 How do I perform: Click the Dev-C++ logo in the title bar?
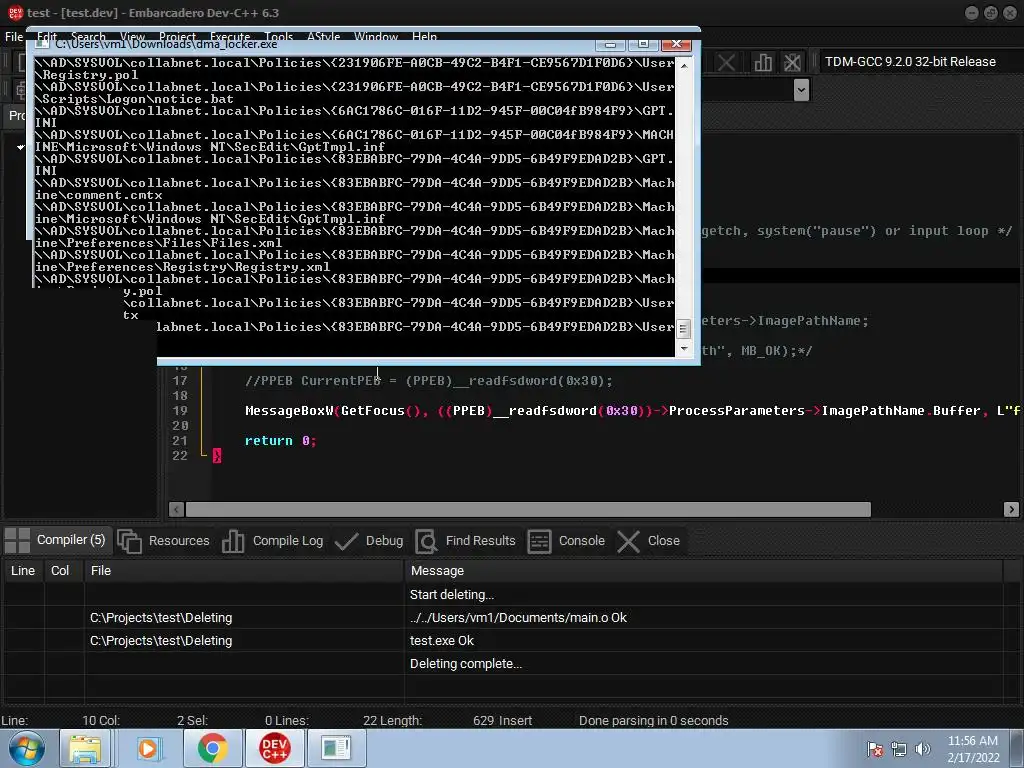click(x=15, y=12)
